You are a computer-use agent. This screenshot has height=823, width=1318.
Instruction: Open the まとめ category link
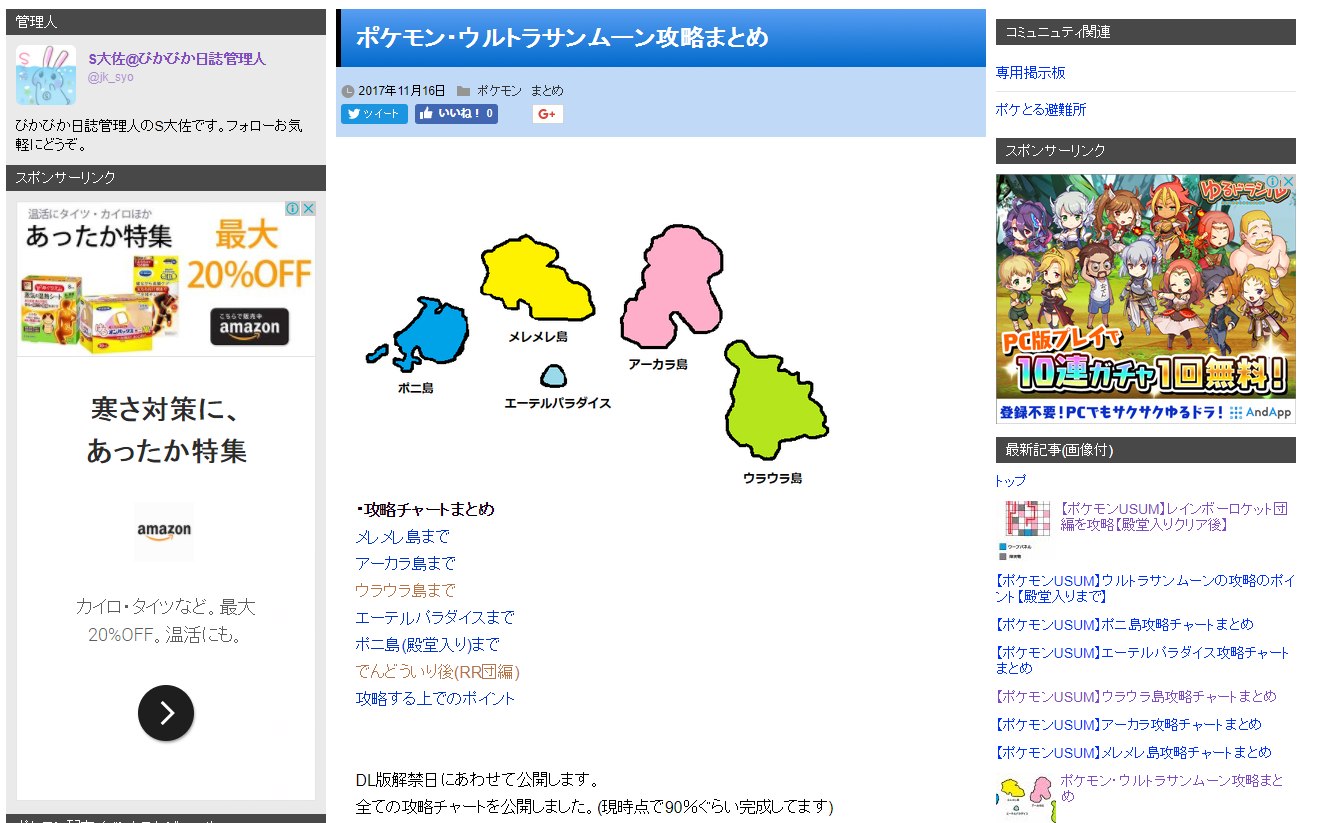click(547, 91)
